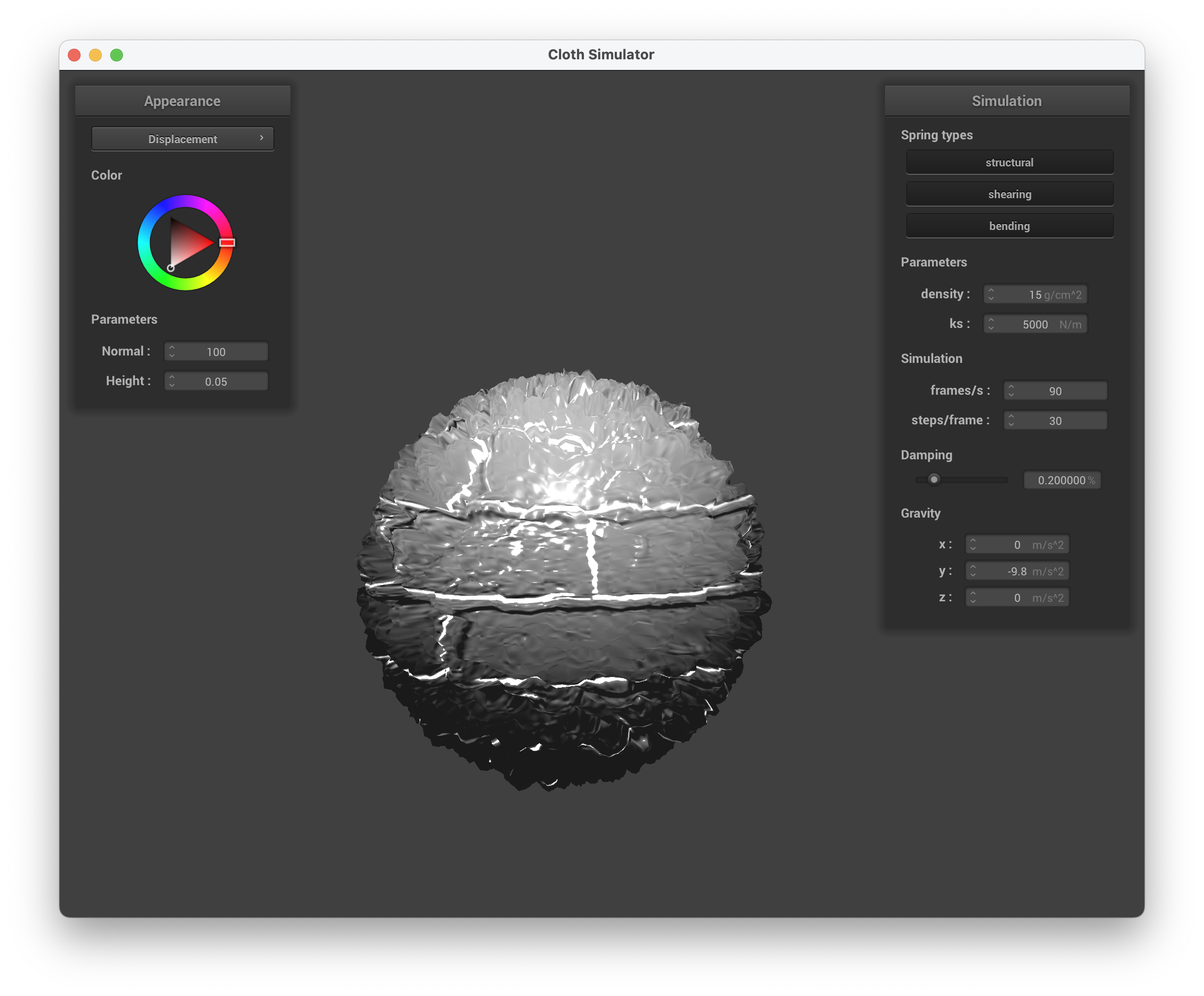Image resolution: width=1204 pixels, height=996 pixels.
Task: Click the gravity x stepper arrows
Action: (x=972, y=544)
